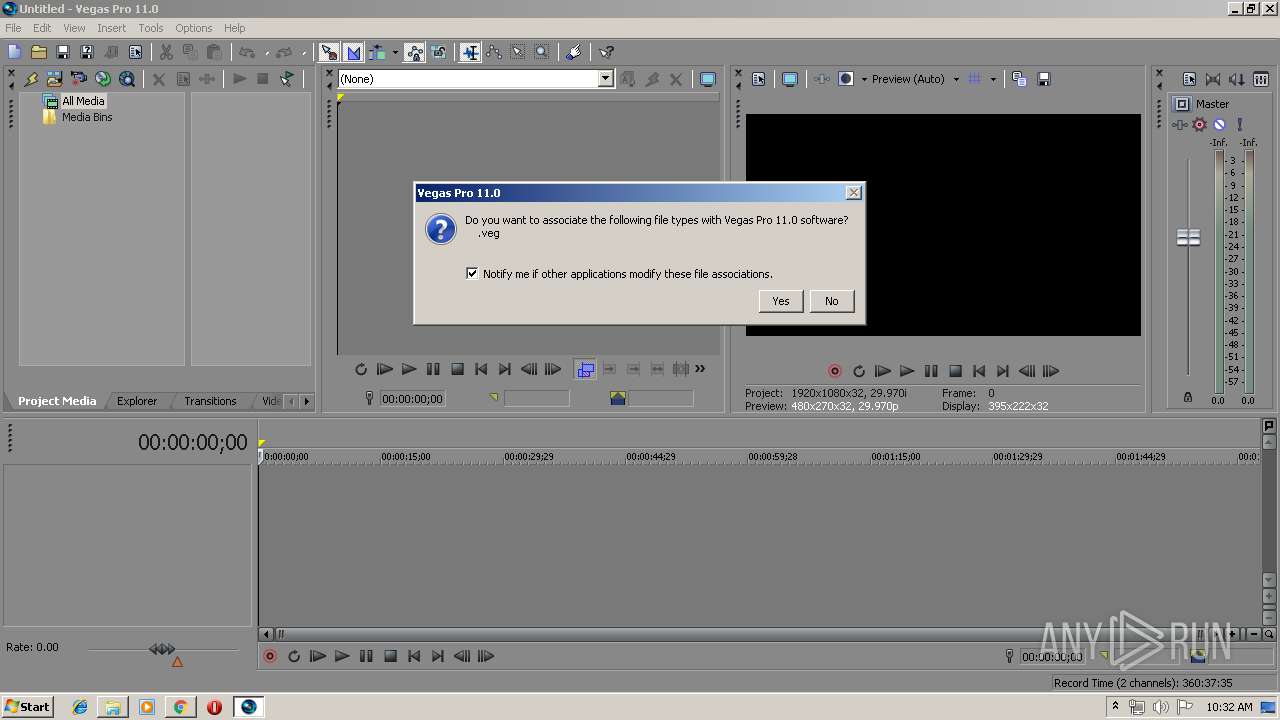Uncheck Notify me if other applications modify

472,273
